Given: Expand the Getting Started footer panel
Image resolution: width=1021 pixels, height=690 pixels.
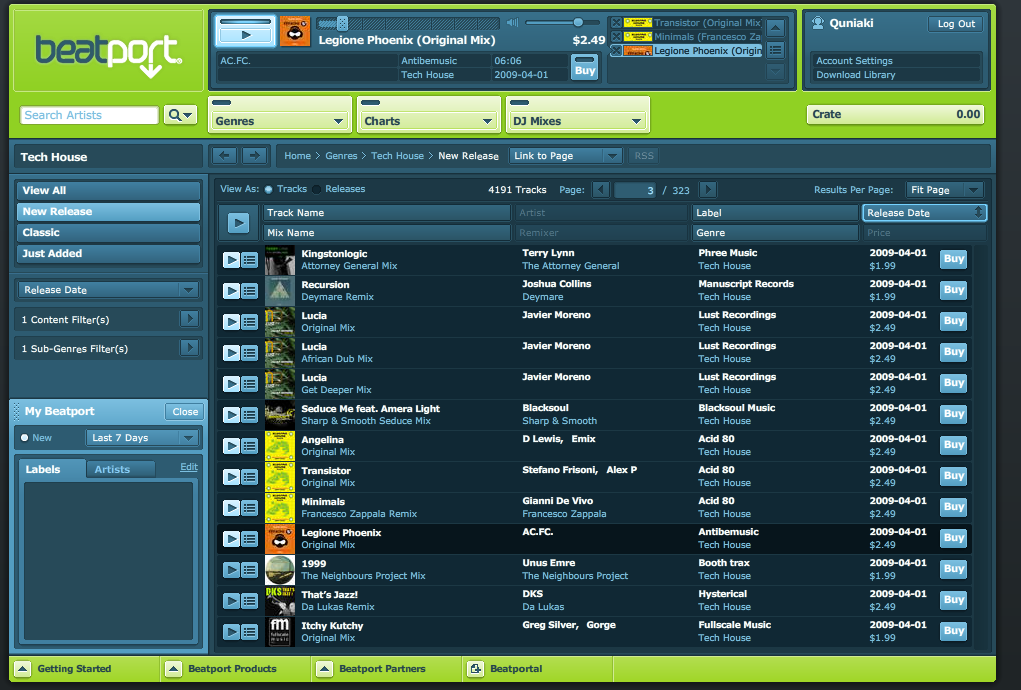Looking at the screenshot, I should (x=22, y=669).
